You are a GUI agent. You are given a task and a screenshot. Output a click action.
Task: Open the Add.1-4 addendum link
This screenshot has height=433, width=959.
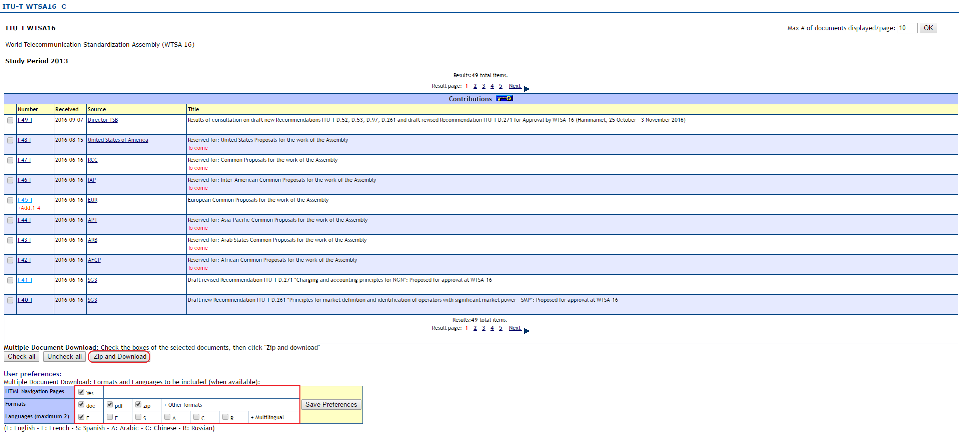pos(28,207)
